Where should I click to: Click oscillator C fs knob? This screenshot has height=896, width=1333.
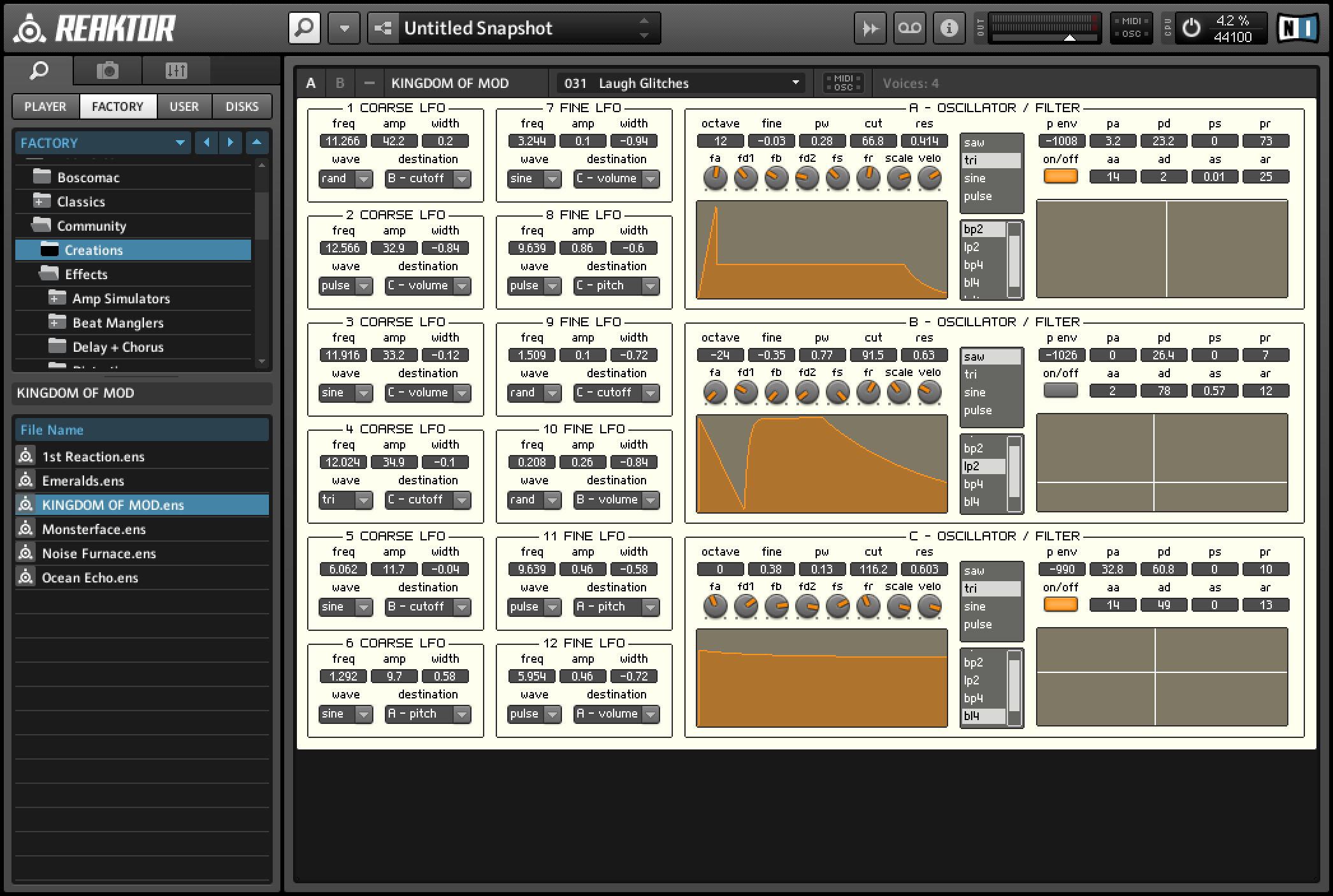tap(837, 607)
